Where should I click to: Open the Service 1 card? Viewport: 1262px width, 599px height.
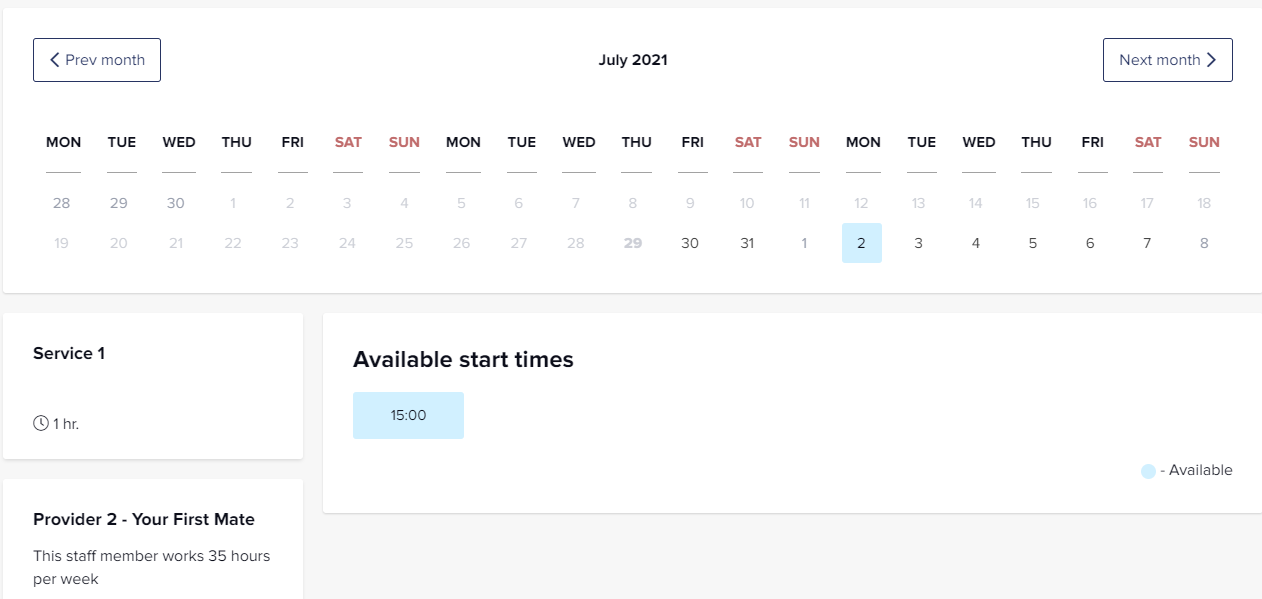coord(153,386)
